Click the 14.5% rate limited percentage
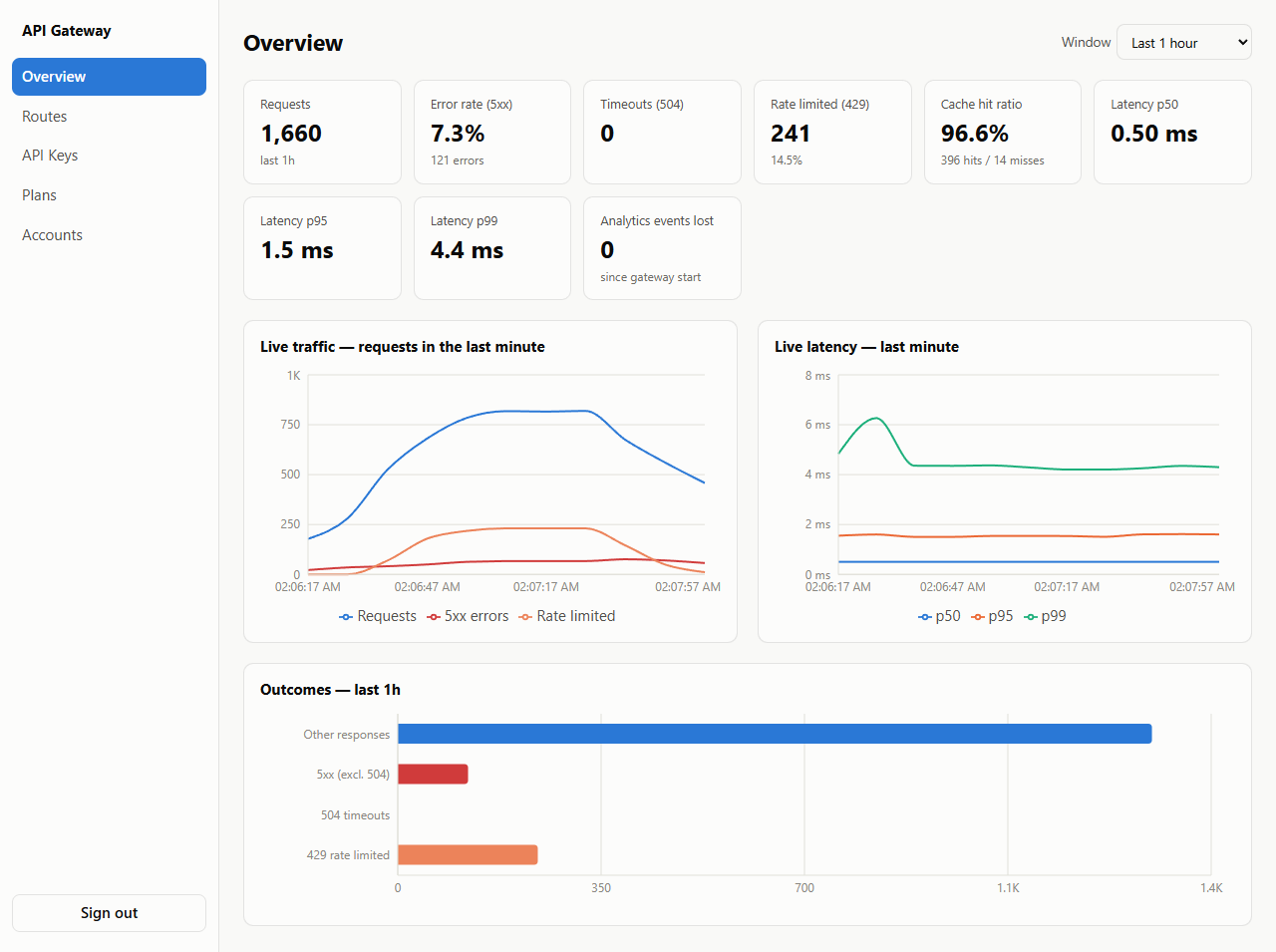The width and height of the screenshot is (1276, 952). click(787, 160)
